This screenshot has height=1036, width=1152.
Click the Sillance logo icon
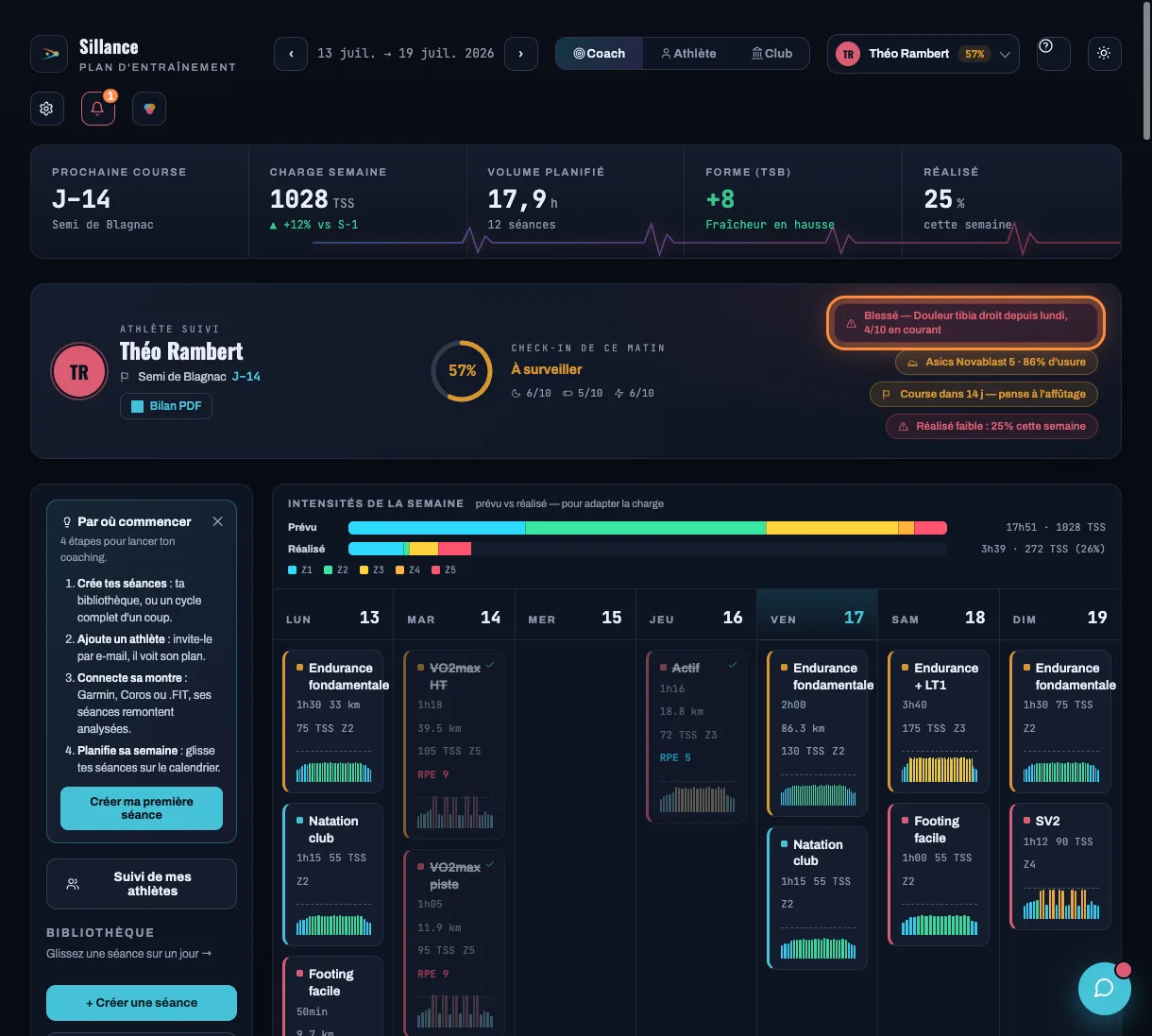(x=49, y=54)
